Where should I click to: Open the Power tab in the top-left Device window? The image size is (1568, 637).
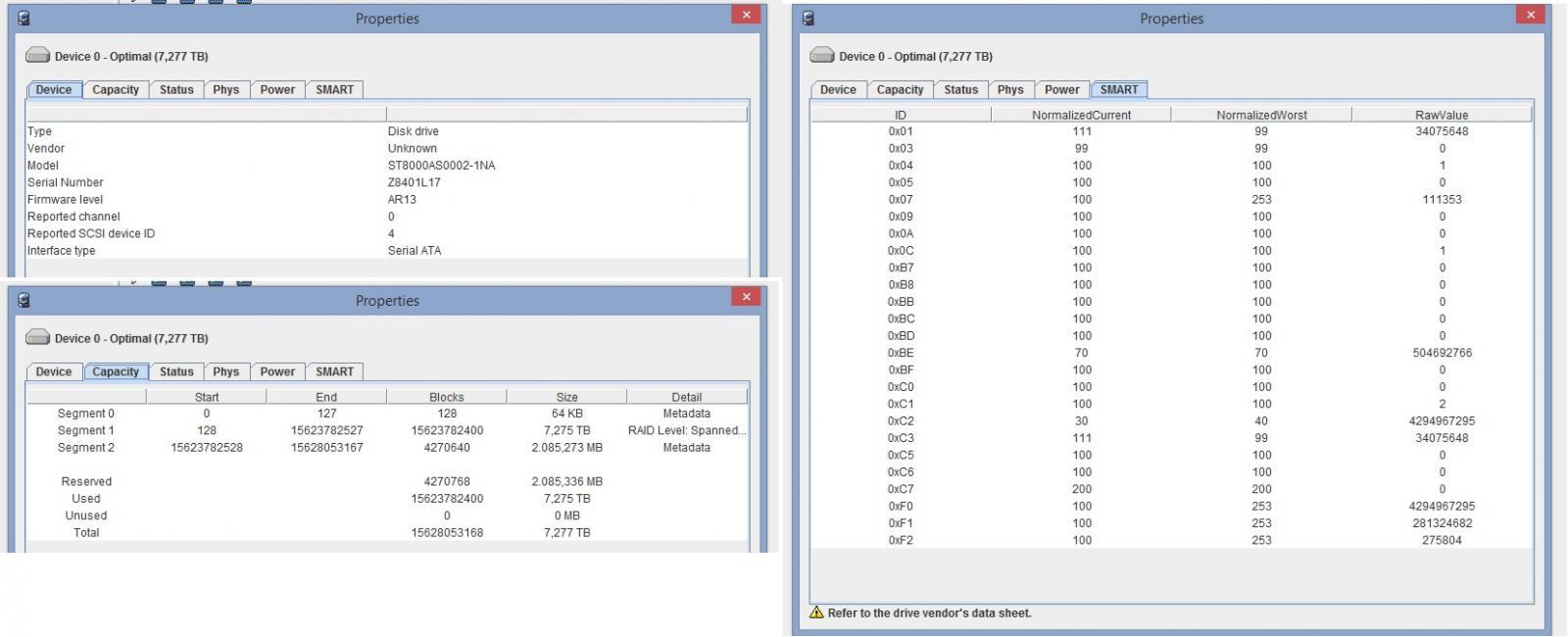tap(277, 89)
